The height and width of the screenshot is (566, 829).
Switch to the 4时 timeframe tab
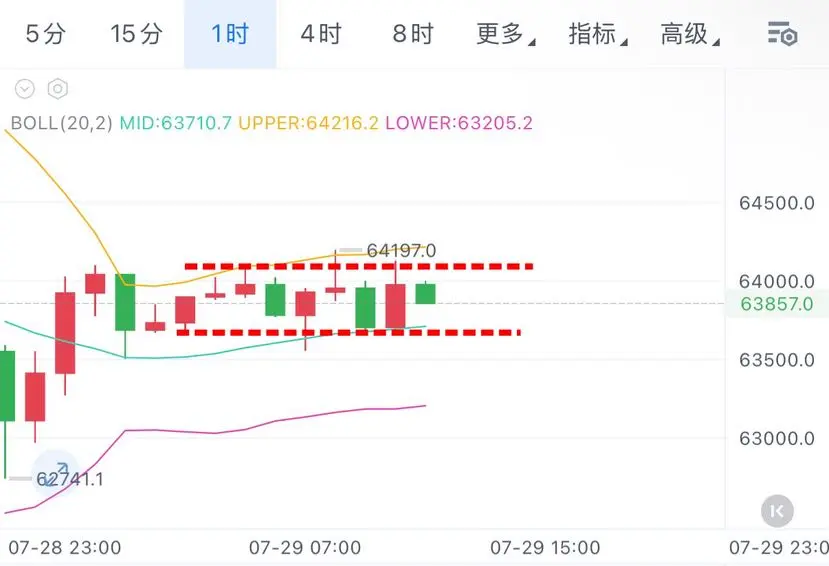[x=321, y=34]
